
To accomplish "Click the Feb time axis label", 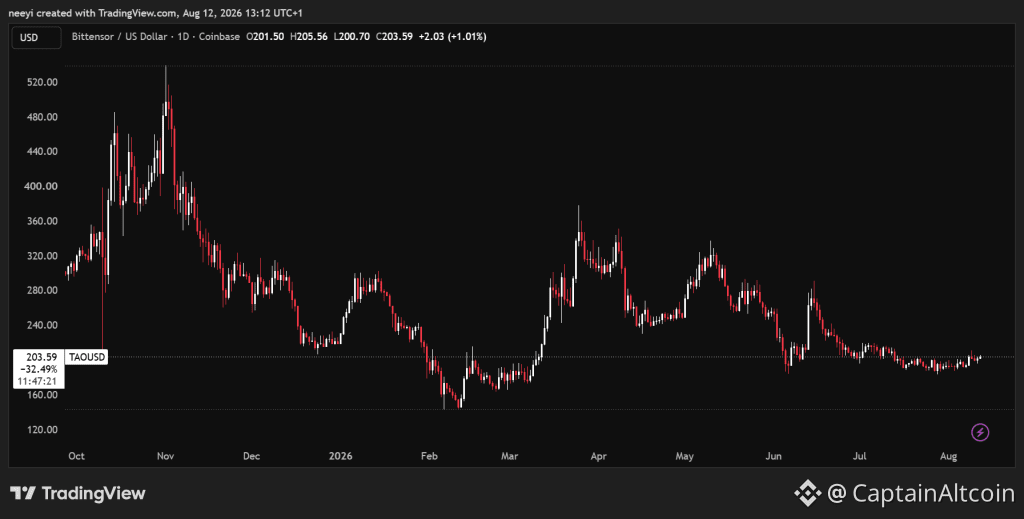I will (429, 456).
